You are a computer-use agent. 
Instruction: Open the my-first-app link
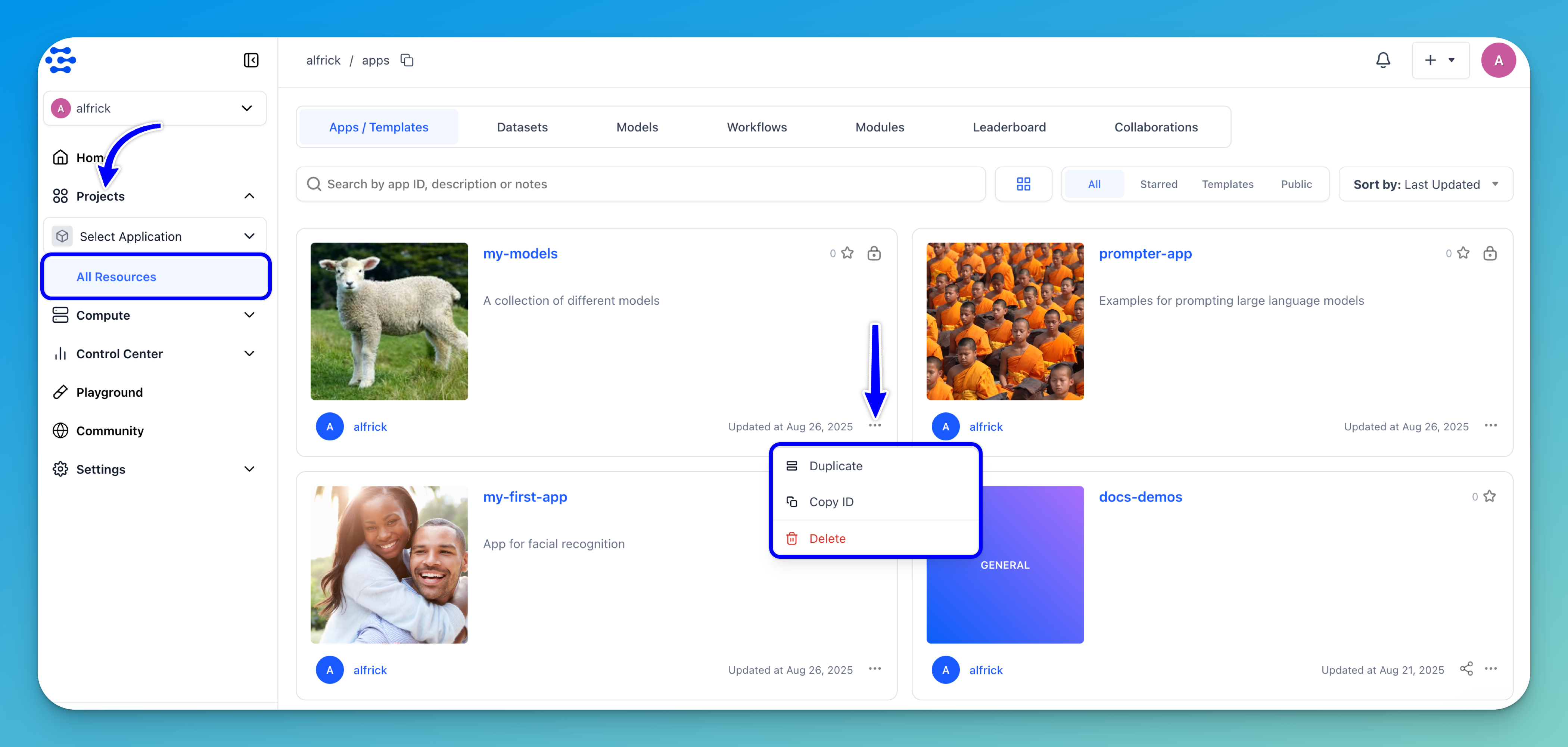(x=525, y=497)
